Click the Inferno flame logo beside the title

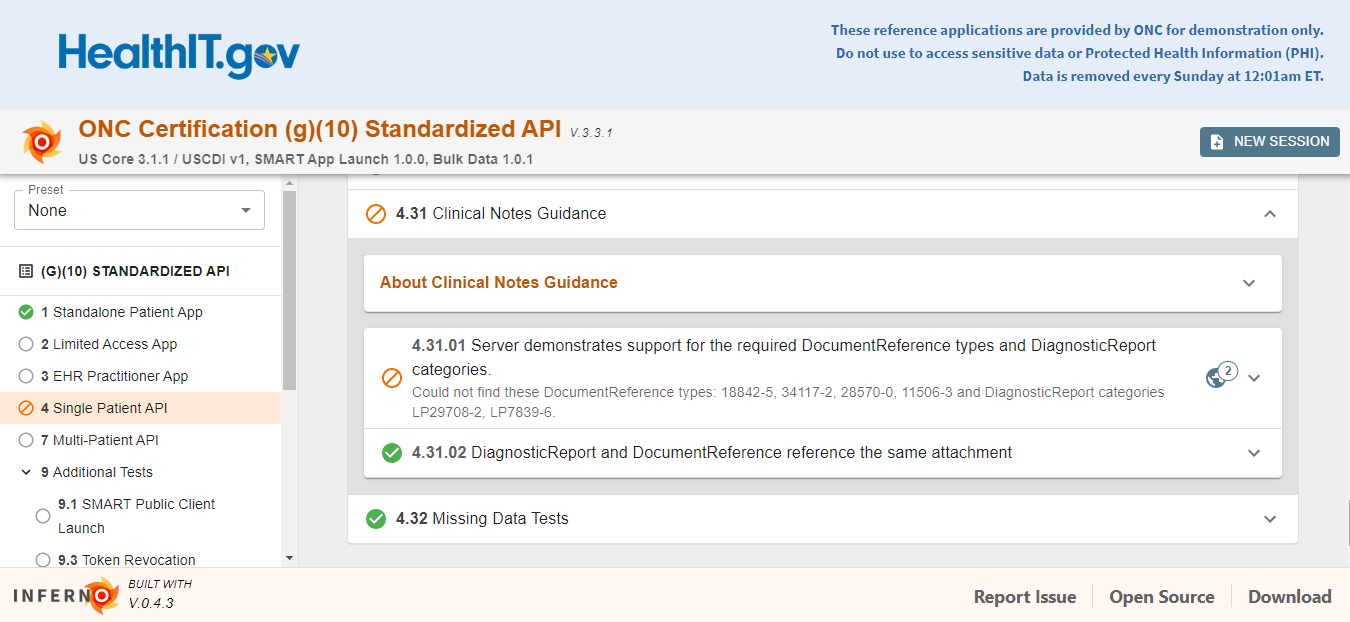click(x=42, y=142)
